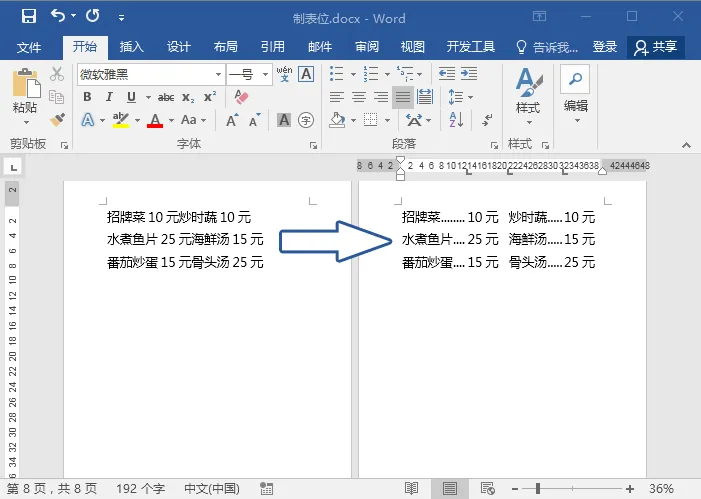Viewport: 701px width, 499px height.
Task: Align text left
Action: click(337, 97)
